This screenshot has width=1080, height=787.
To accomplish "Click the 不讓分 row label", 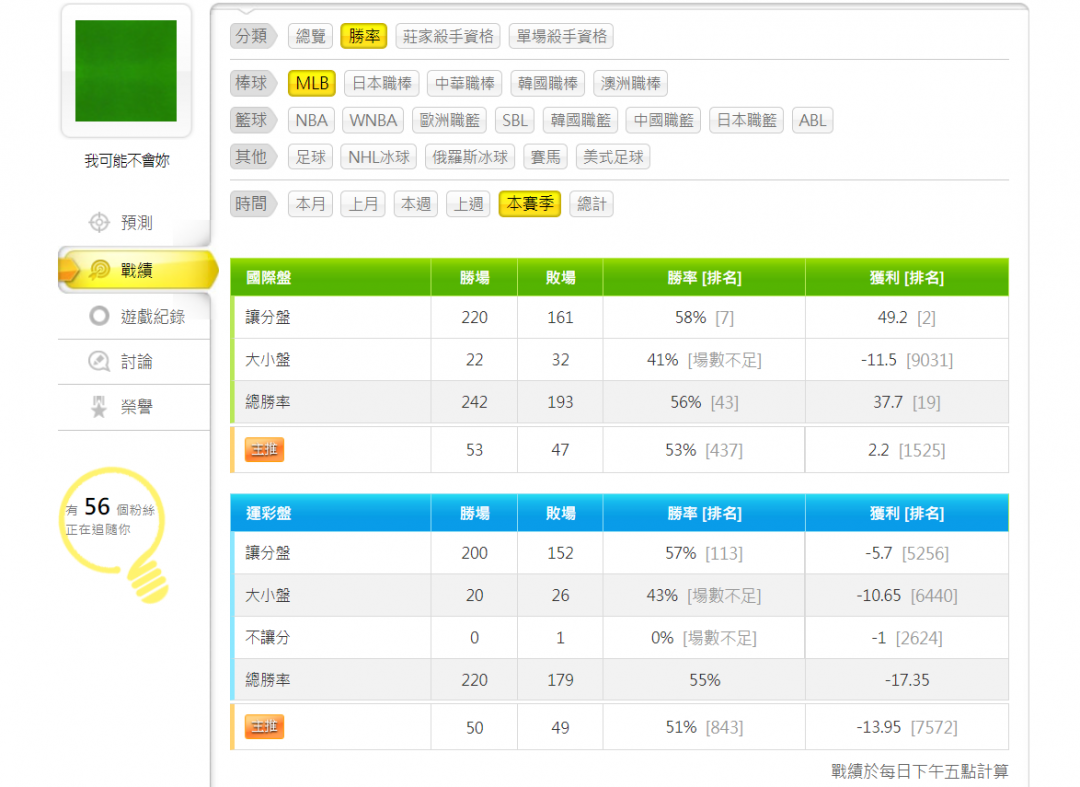I will [x=268, y=638].
